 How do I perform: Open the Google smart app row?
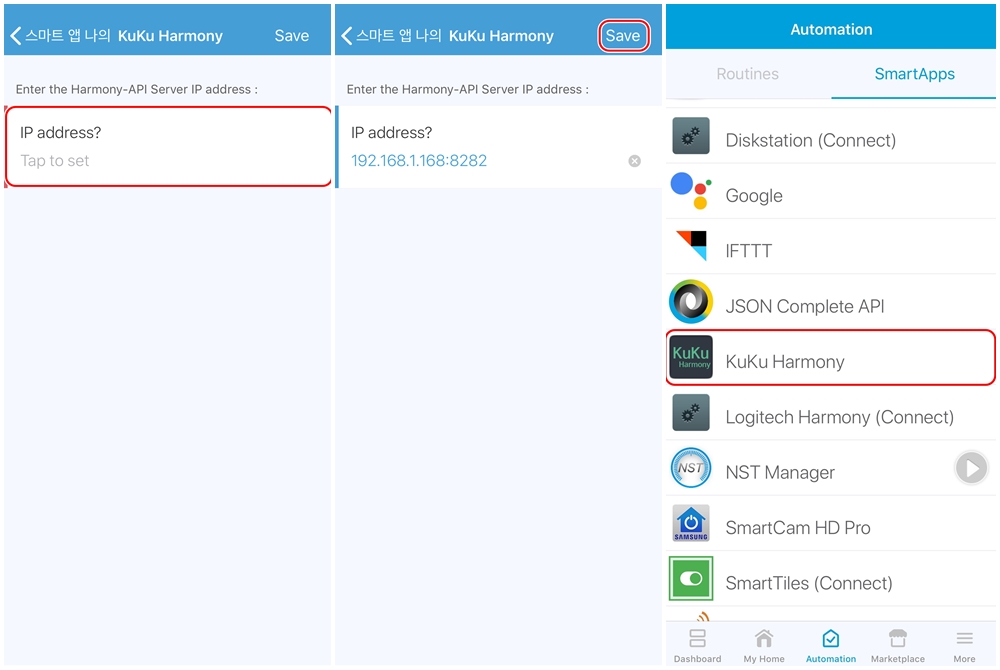coord(830,192)
